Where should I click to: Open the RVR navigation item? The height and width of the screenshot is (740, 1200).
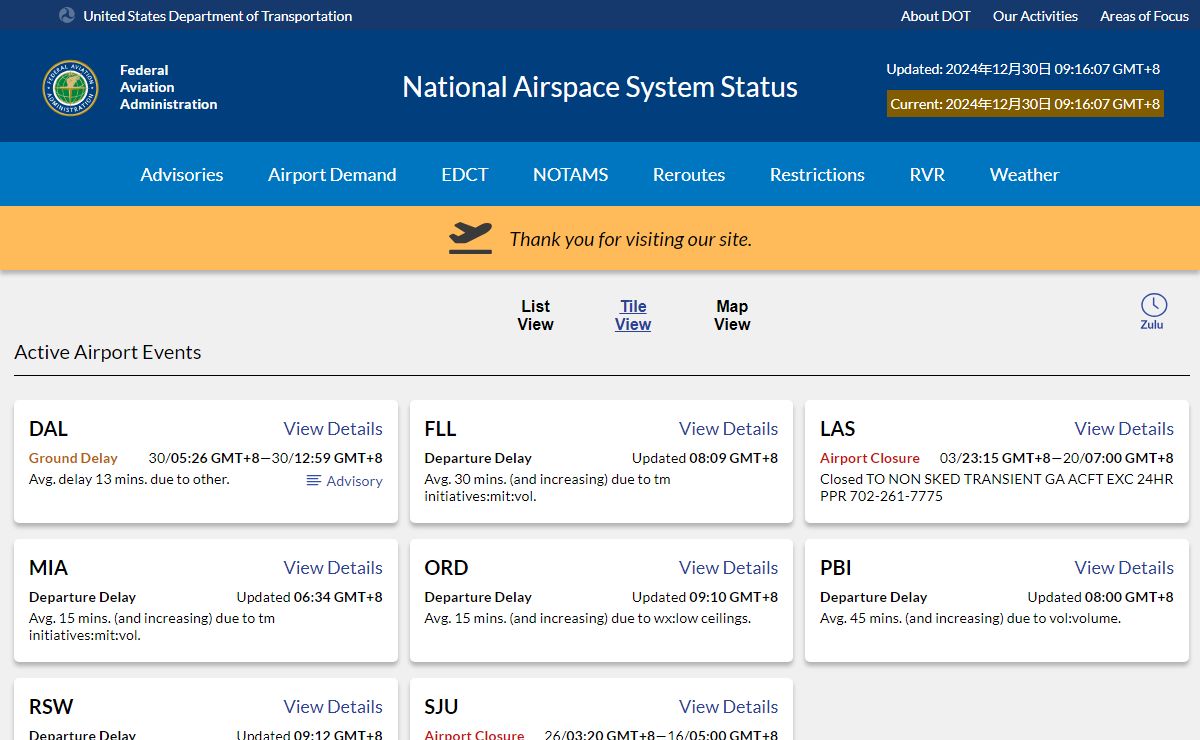[927, 174]
